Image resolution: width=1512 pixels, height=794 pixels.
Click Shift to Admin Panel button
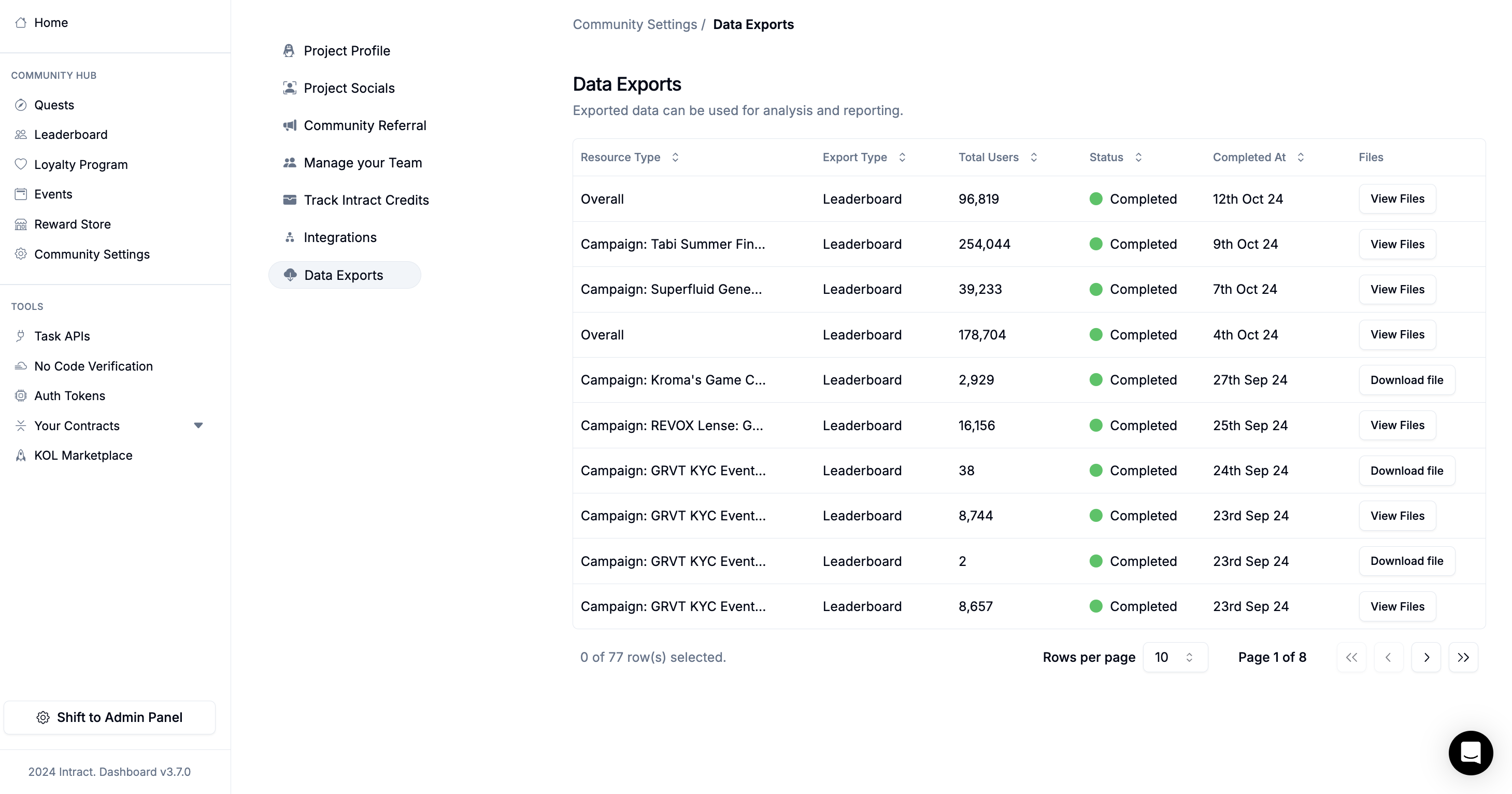[x=110, y=717]
